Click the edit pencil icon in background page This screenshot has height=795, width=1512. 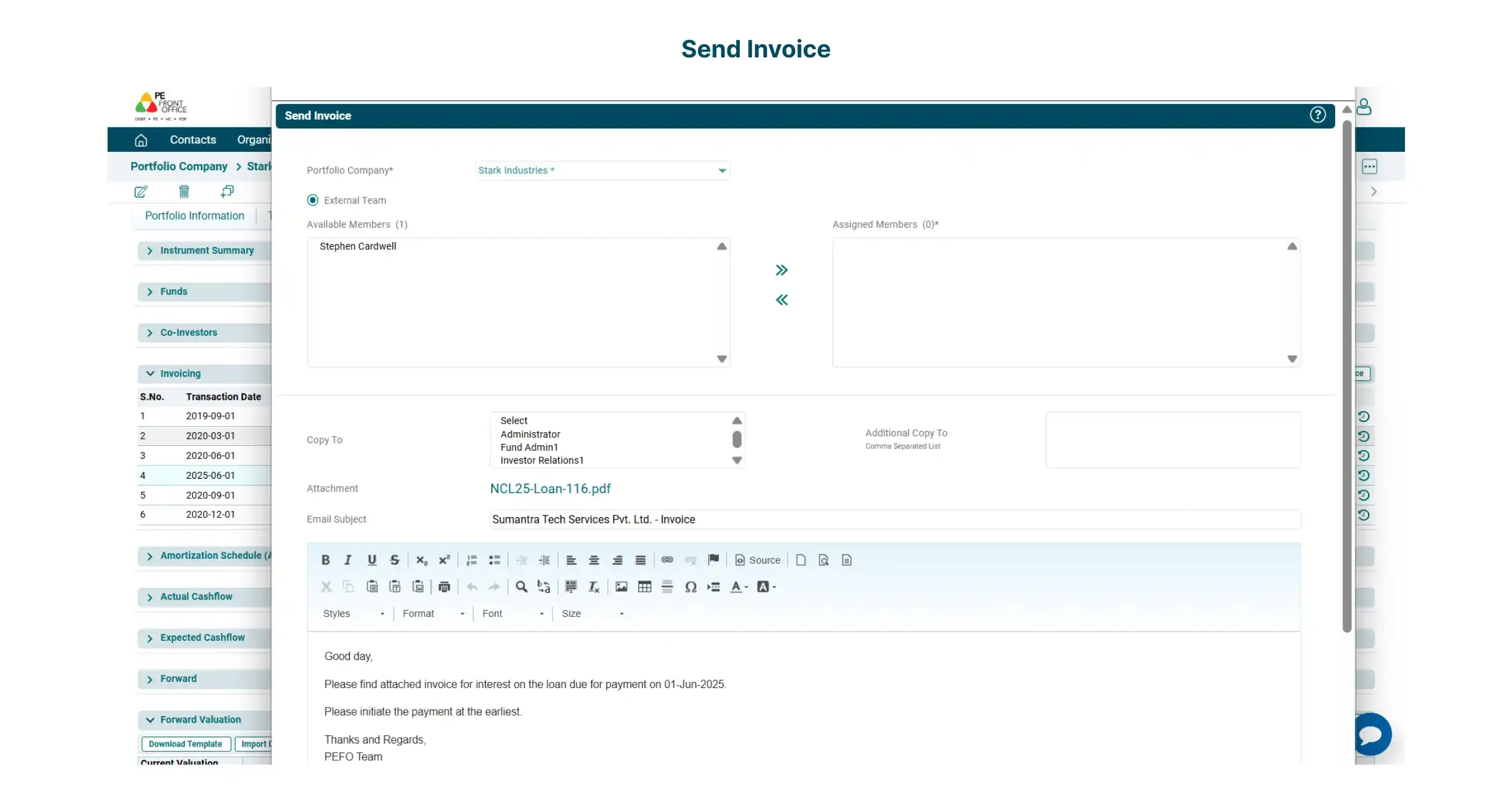140,192
